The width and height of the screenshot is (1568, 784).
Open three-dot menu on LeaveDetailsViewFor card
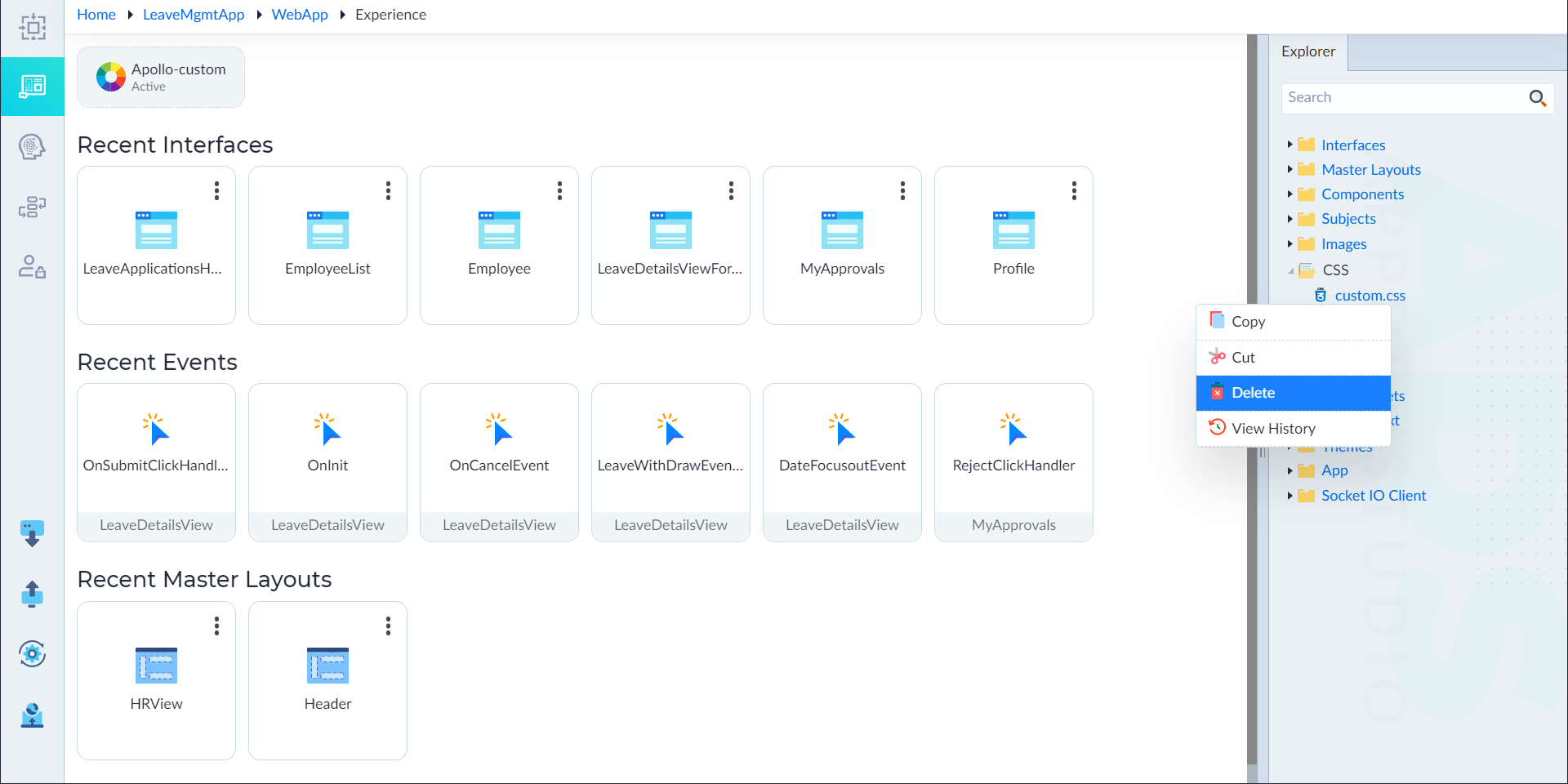tap(731, 191)
